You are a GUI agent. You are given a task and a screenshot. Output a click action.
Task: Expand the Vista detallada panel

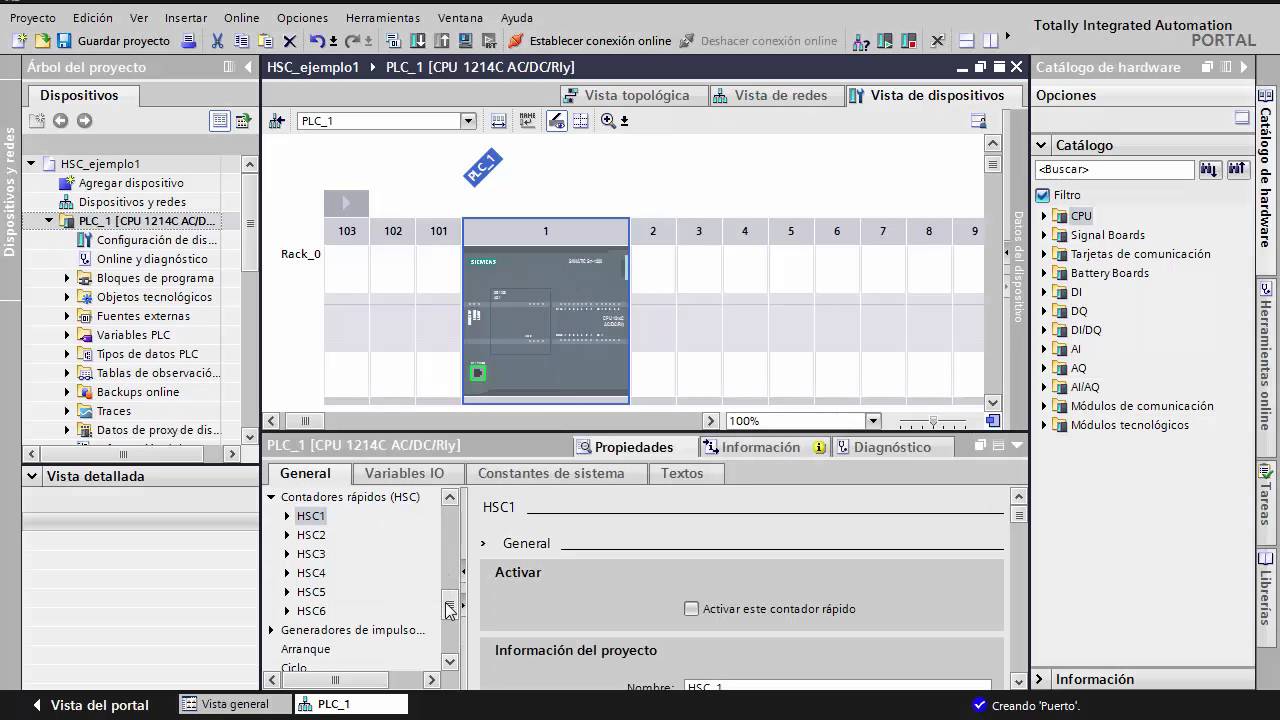point(32,476)
